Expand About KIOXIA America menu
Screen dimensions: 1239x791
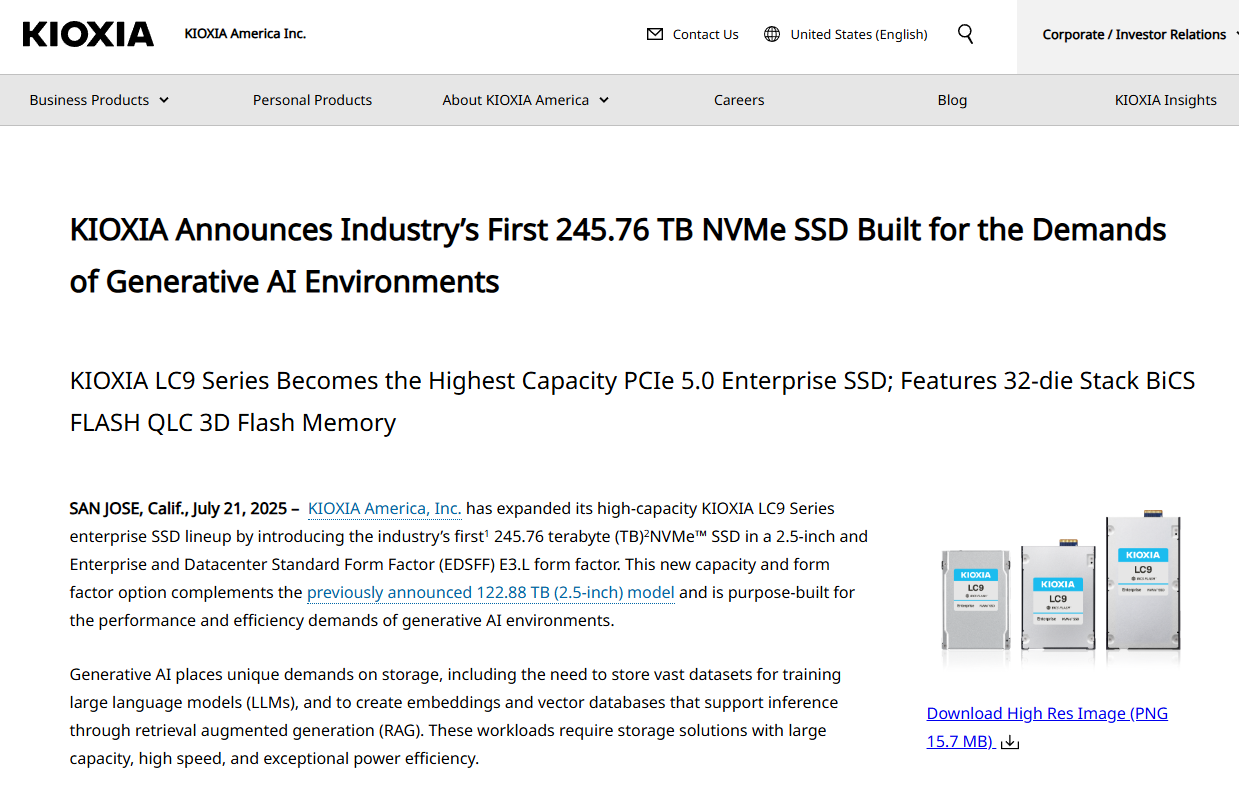526,100
